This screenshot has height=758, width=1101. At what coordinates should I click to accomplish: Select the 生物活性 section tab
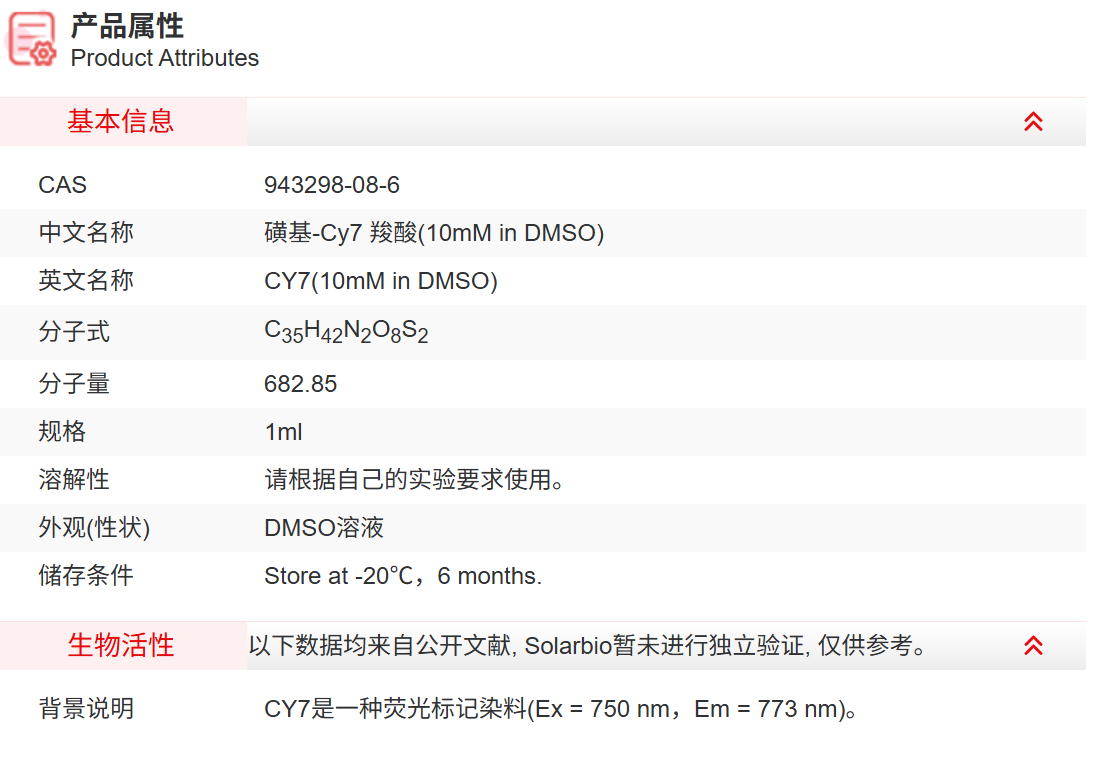click(x=123, y=646)
